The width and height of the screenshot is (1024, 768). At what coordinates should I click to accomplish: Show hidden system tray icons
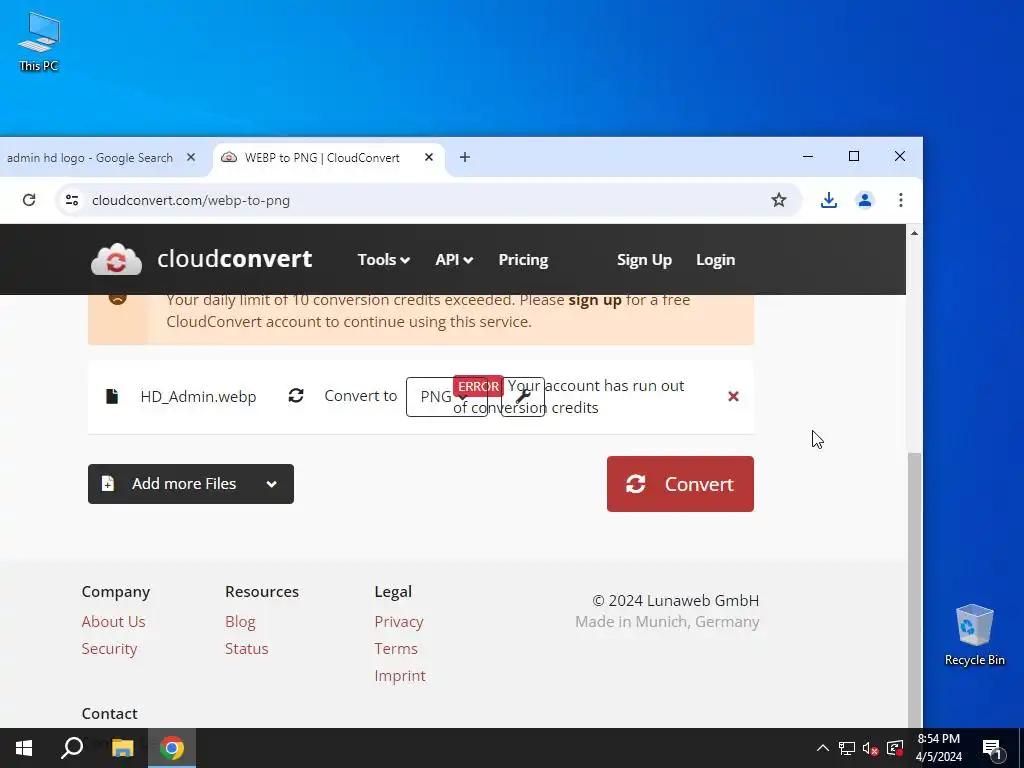pyautogui.click(x=823, y=748)
